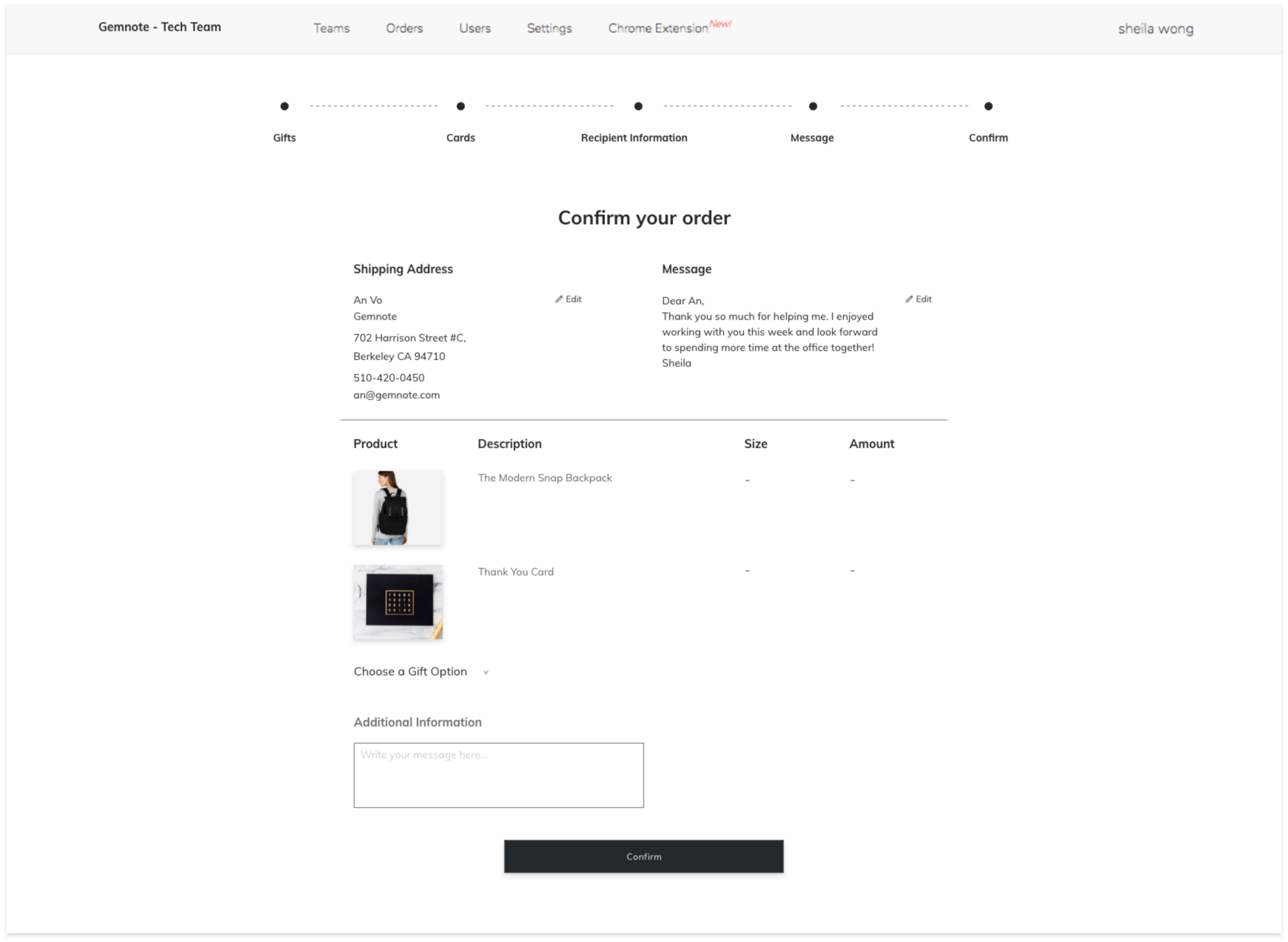Expand the gift option chevron arrow
Viewport: 1288px width, 942px height.
[x=486, y=672]
